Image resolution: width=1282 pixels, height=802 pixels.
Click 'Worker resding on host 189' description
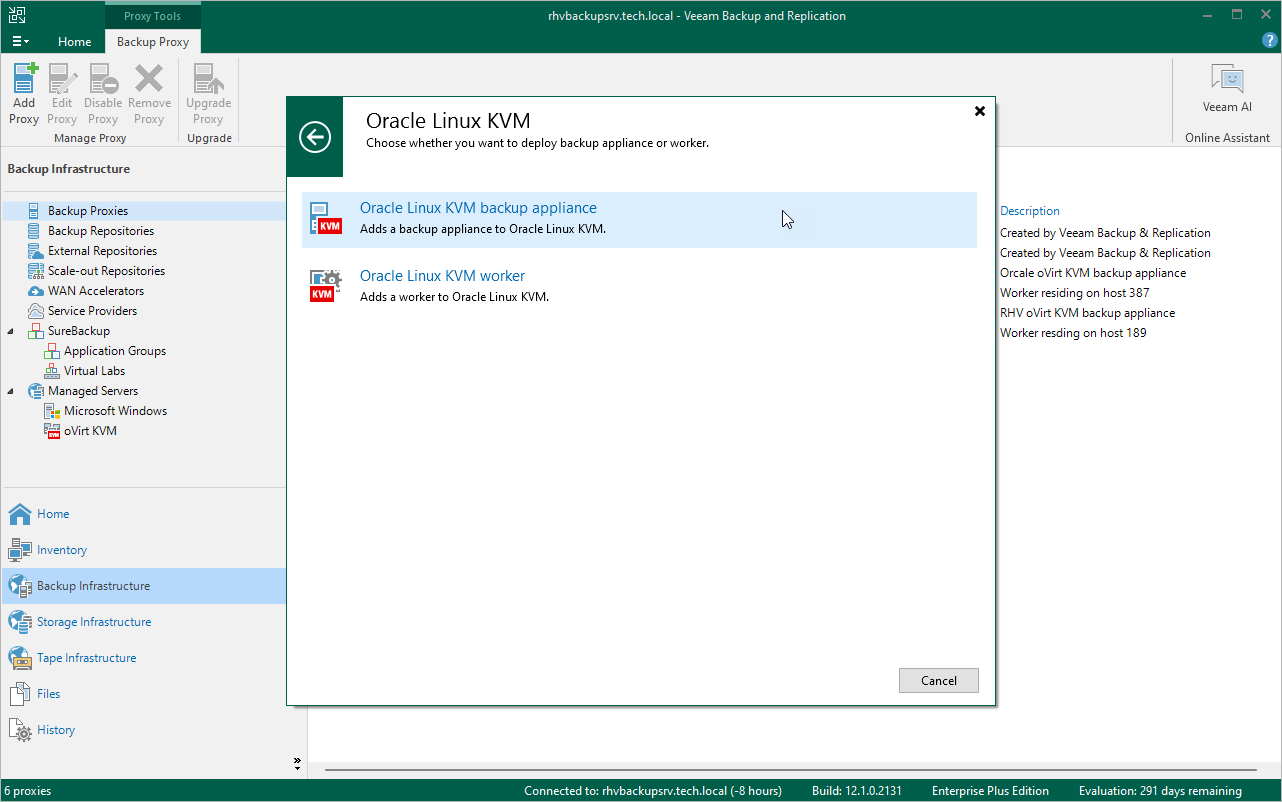pos(1073,333)
